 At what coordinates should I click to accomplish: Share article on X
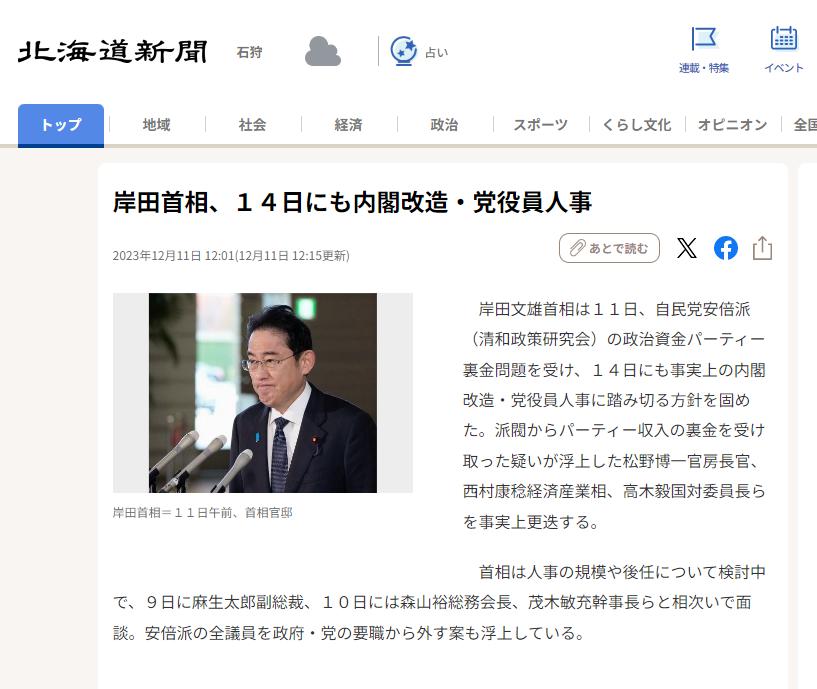tap(687, 248)
